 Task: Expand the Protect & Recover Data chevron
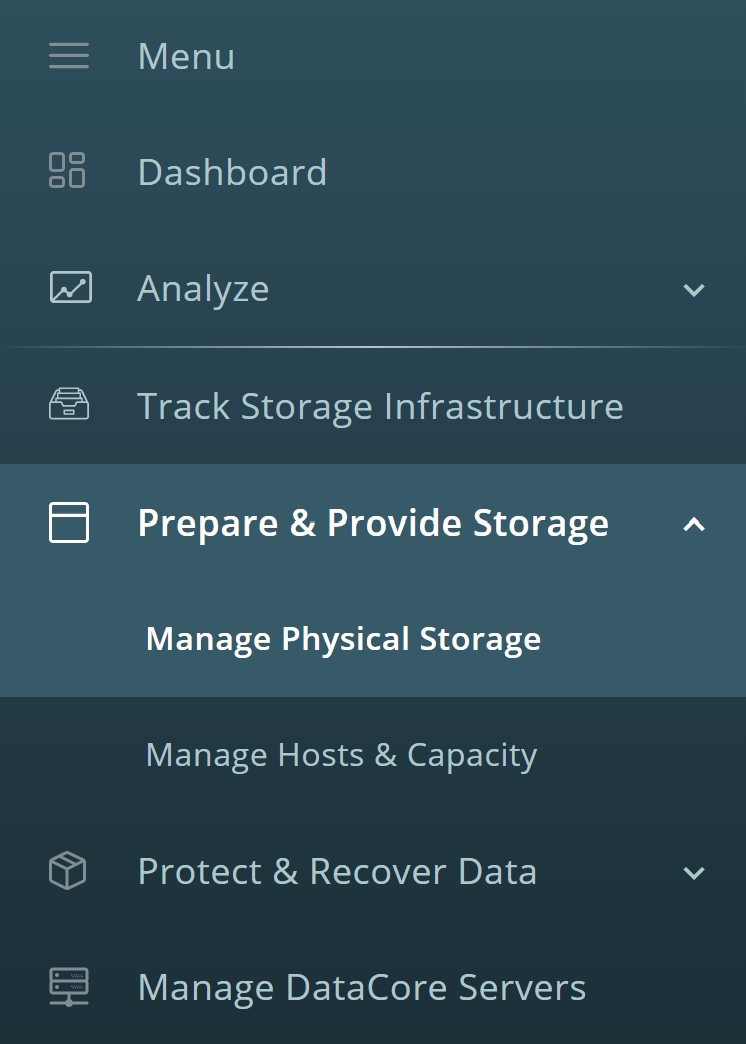tap(694, 873)
